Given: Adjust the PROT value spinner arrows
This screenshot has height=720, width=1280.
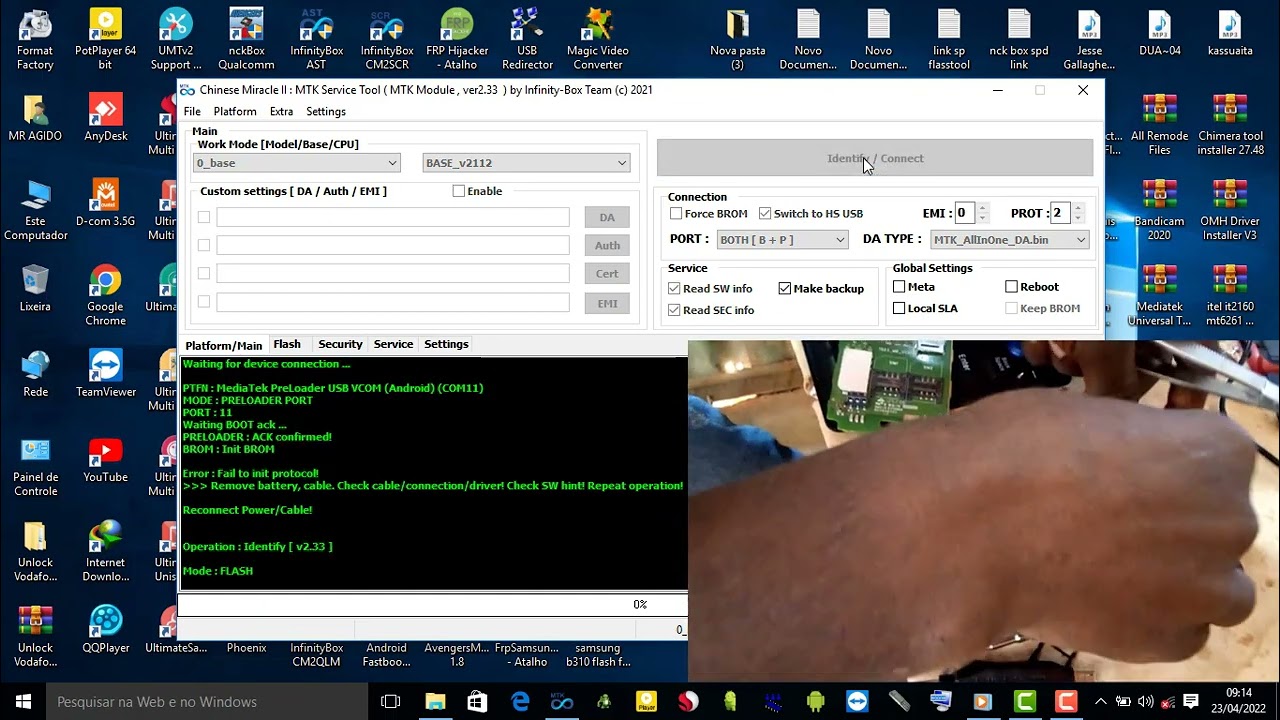Looking at the screenshot, I should click(1077, 213).
